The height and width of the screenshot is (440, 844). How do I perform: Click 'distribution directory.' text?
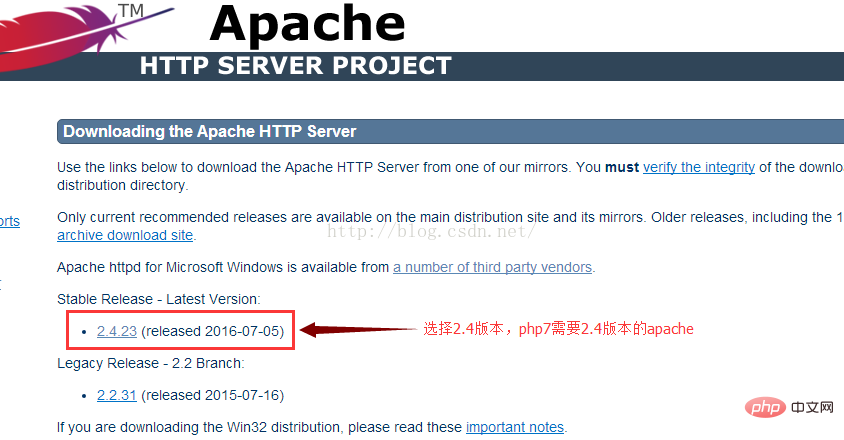coord(123,185)
